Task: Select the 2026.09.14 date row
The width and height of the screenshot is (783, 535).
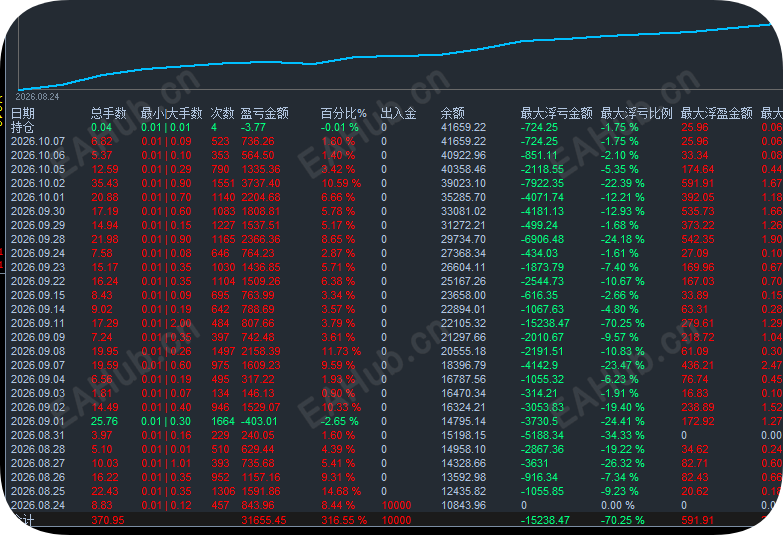Action: (38, 309)
